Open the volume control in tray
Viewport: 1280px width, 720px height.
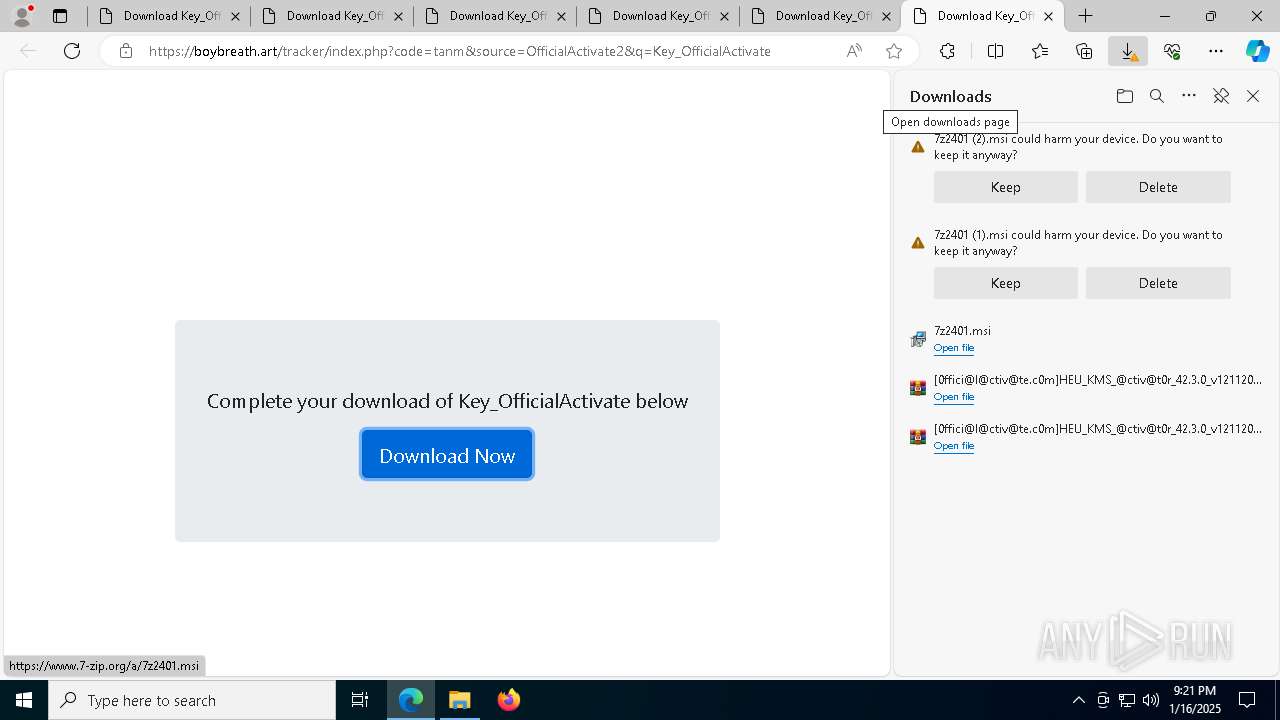tap(1151, 700)
